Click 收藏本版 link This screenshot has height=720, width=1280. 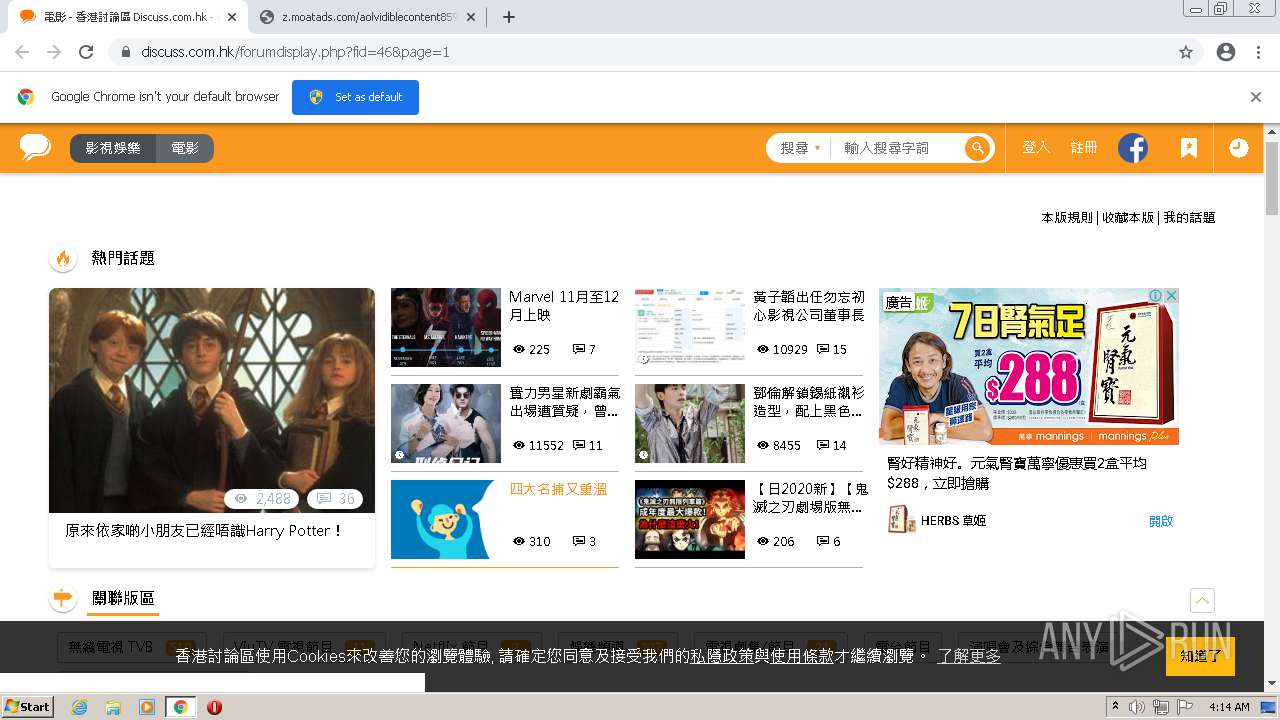(x=1128, y=217)
